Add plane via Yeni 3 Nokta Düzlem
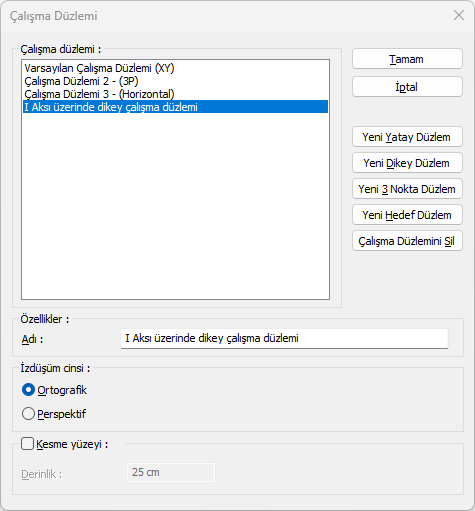 tap(407, 189)
